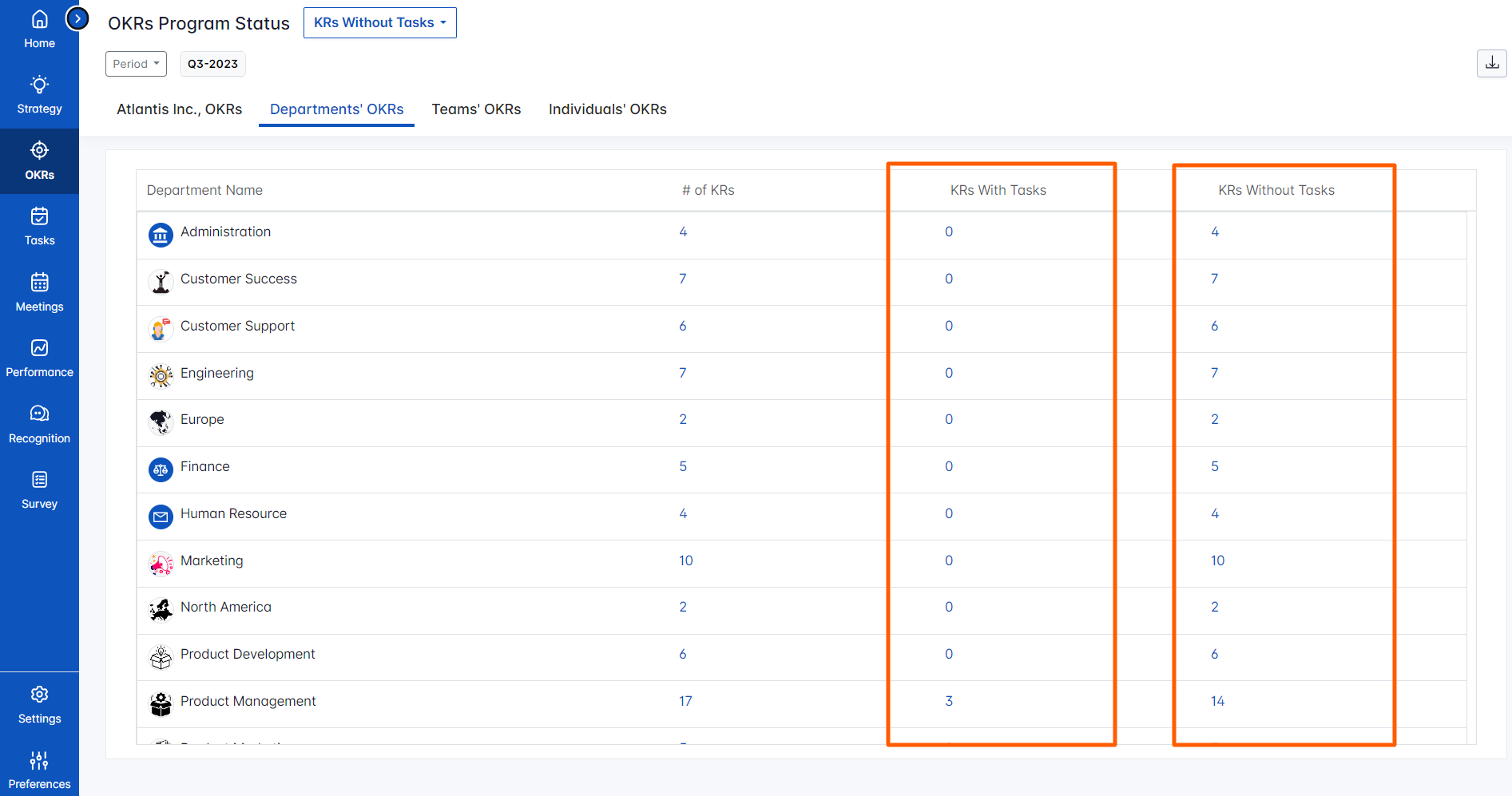The height and width of the screenshot is (796, 1512).
Task: Expand the sidebar with arrow button
Action: point(77,18)
